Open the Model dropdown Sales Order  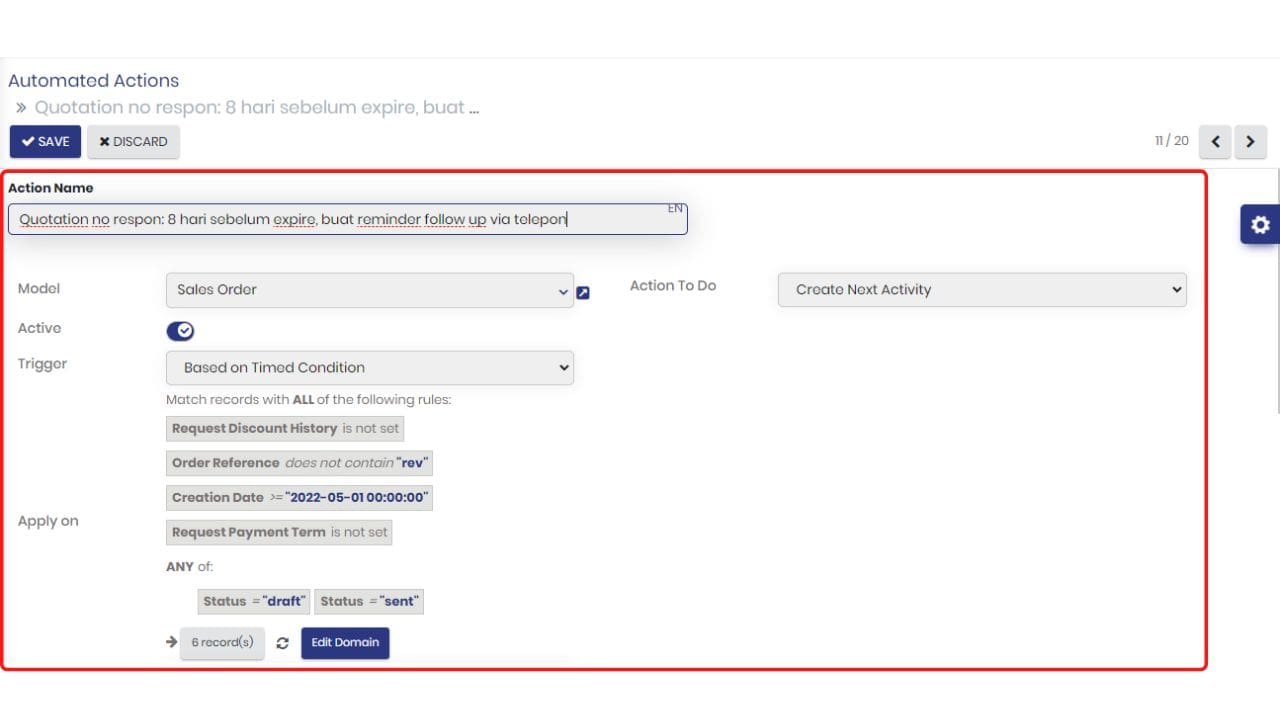(370, 290)
